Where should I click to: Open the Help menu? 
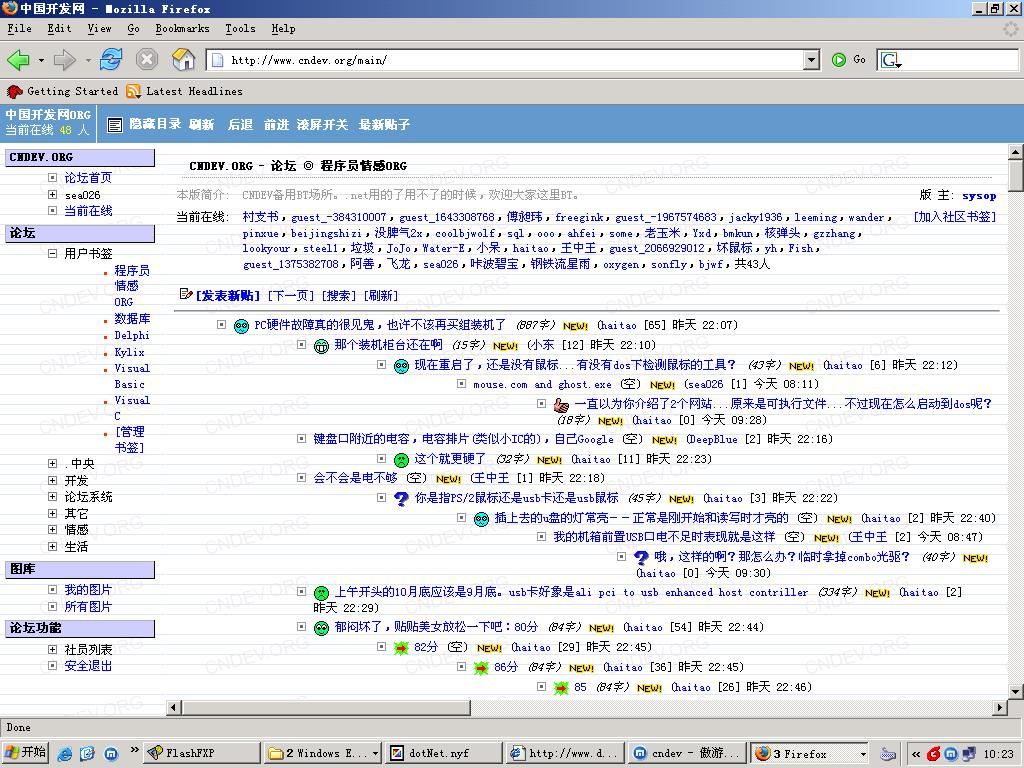[283, 29]
